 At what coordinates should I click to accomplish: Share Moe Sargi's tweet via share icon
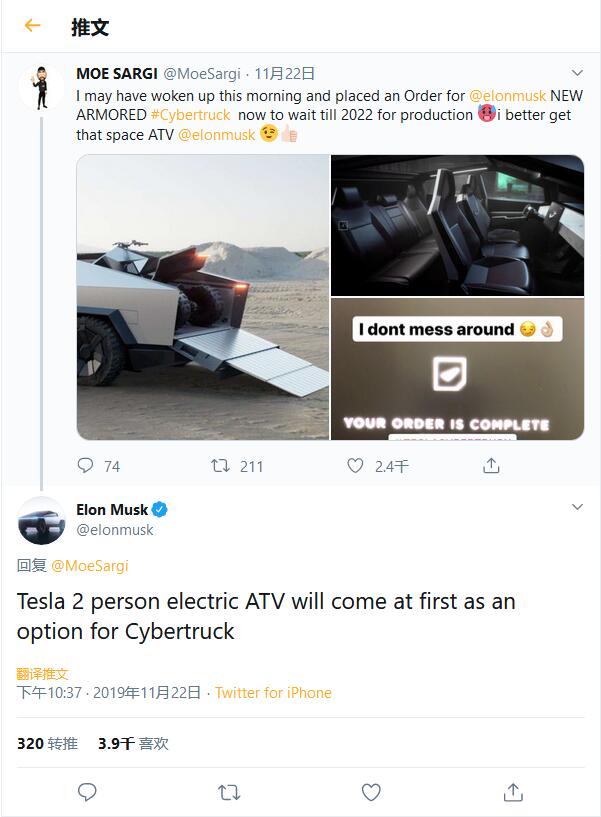click(x=491, y=466)
